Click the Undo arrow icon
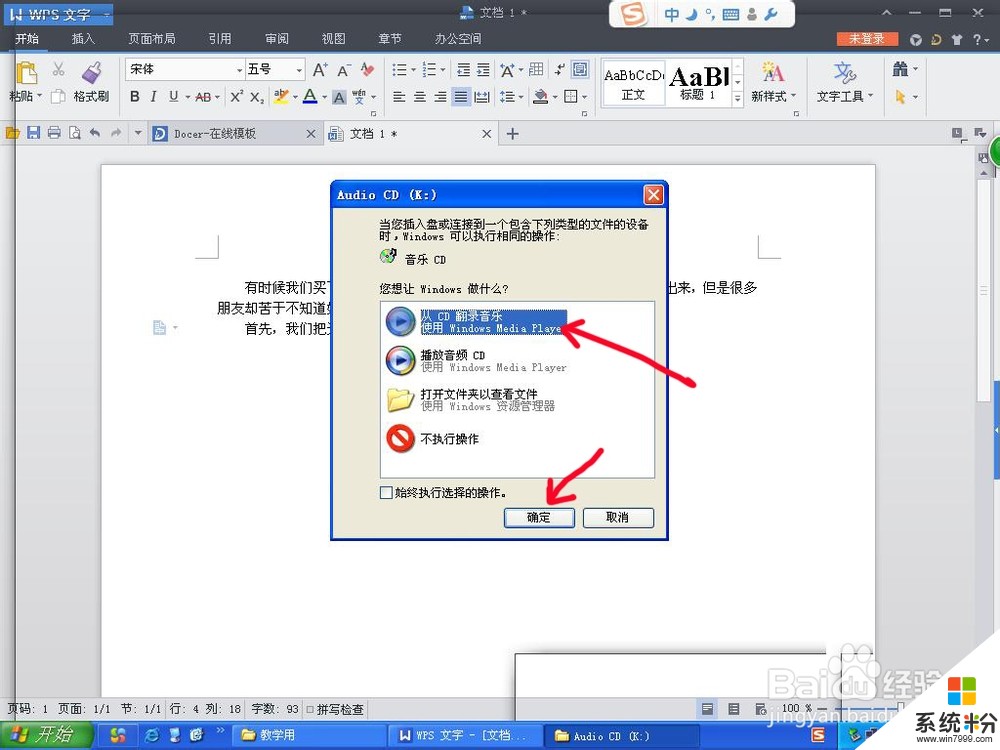Viewport: 1000px width, 750px height. coord(95,133)
